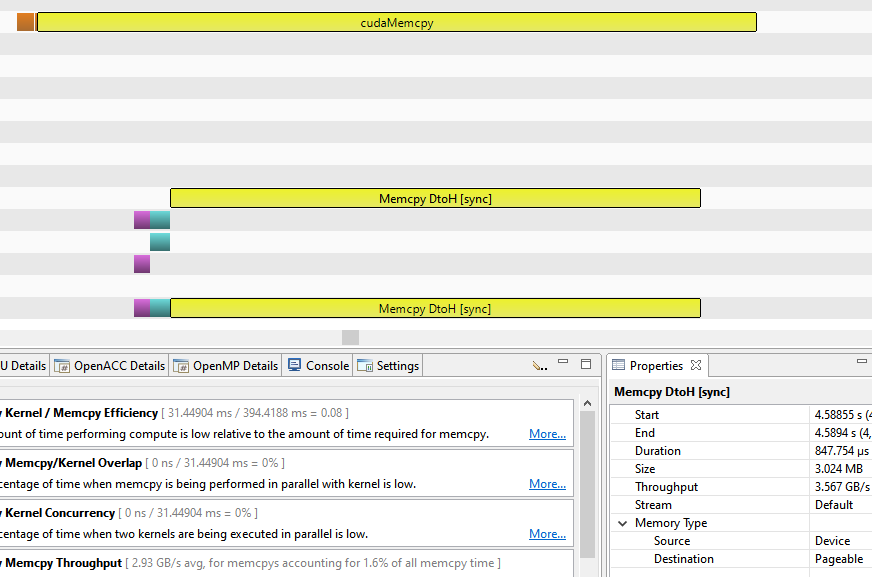Collapse the Memory Type property group
The image size is (872, 577).
point(623,523)
